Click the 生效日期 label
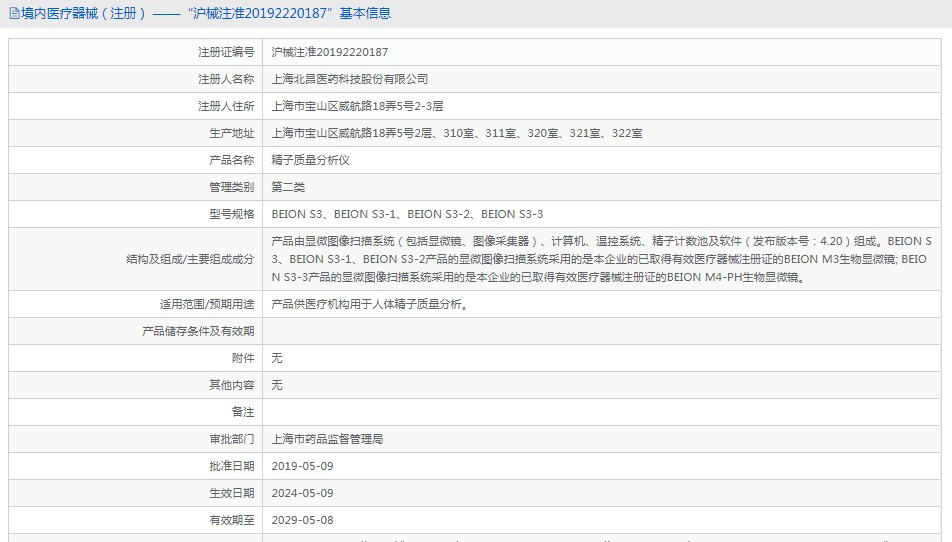The image size is (952, 542). [231, 493]
